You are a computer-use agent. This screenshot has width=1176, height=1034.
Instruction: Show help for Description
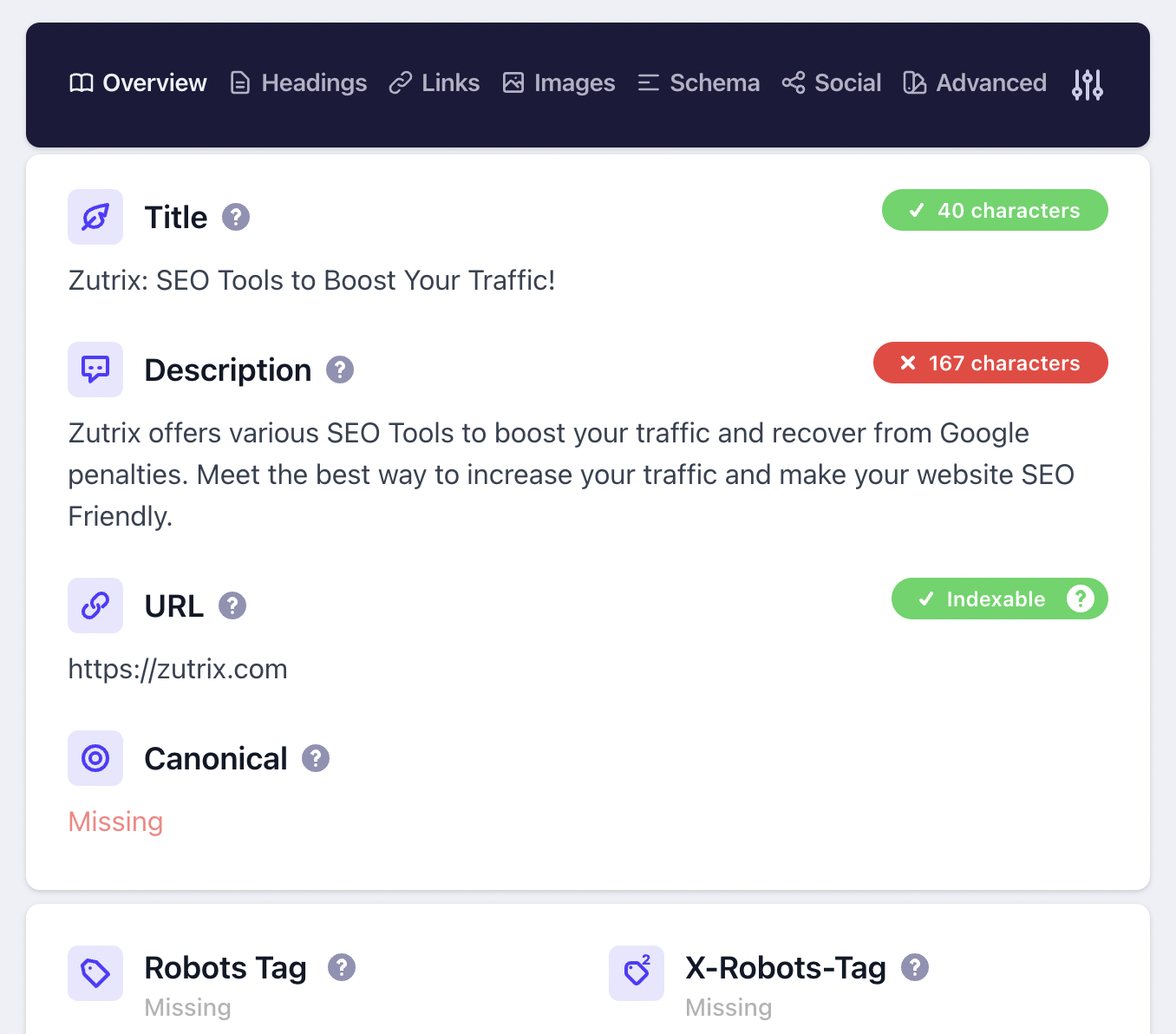pos(340,370)
